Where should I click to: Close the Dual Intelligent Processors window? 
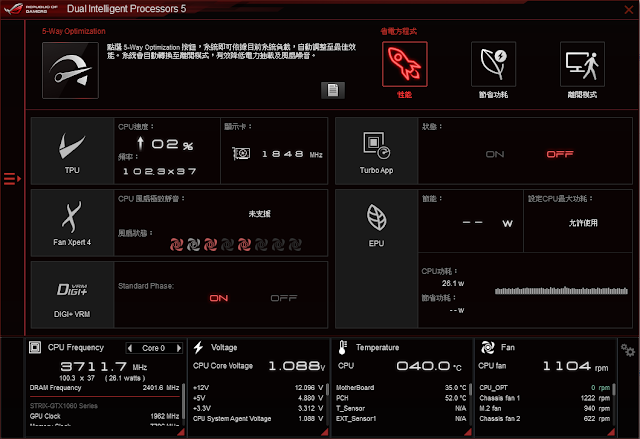click(629, 9)
